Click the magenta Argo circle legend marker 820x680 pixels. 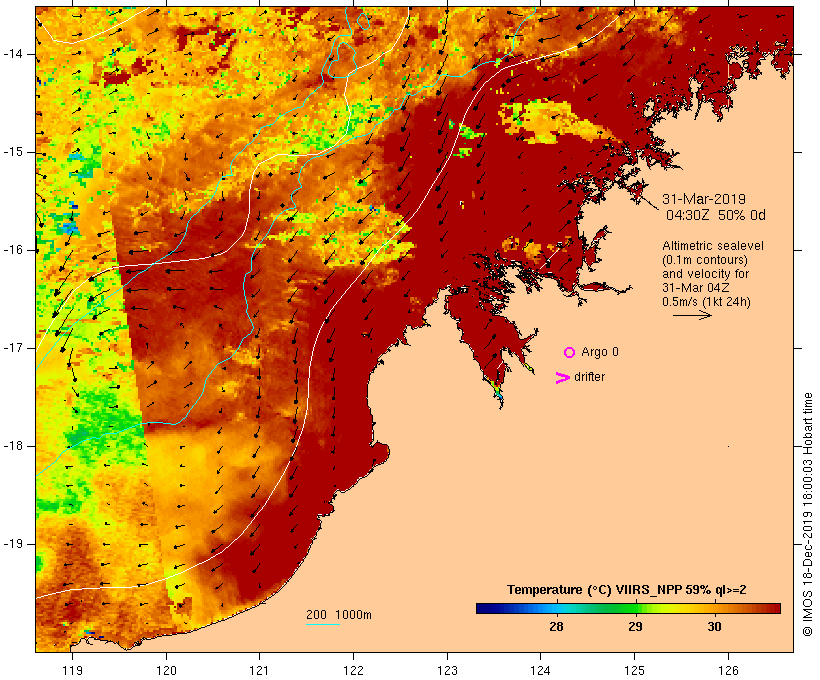(570, 353)
